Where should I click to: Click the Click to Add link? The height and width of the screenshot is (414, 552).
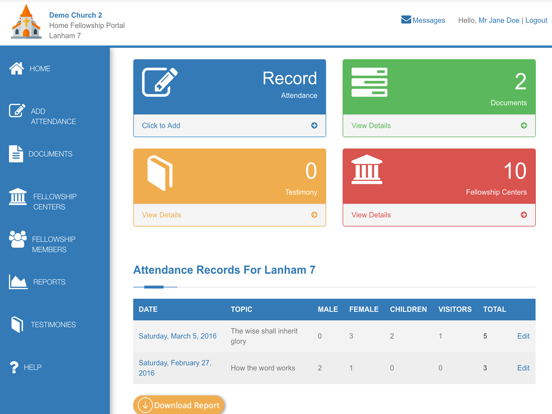pyautogui.click(x=161, y=126)
